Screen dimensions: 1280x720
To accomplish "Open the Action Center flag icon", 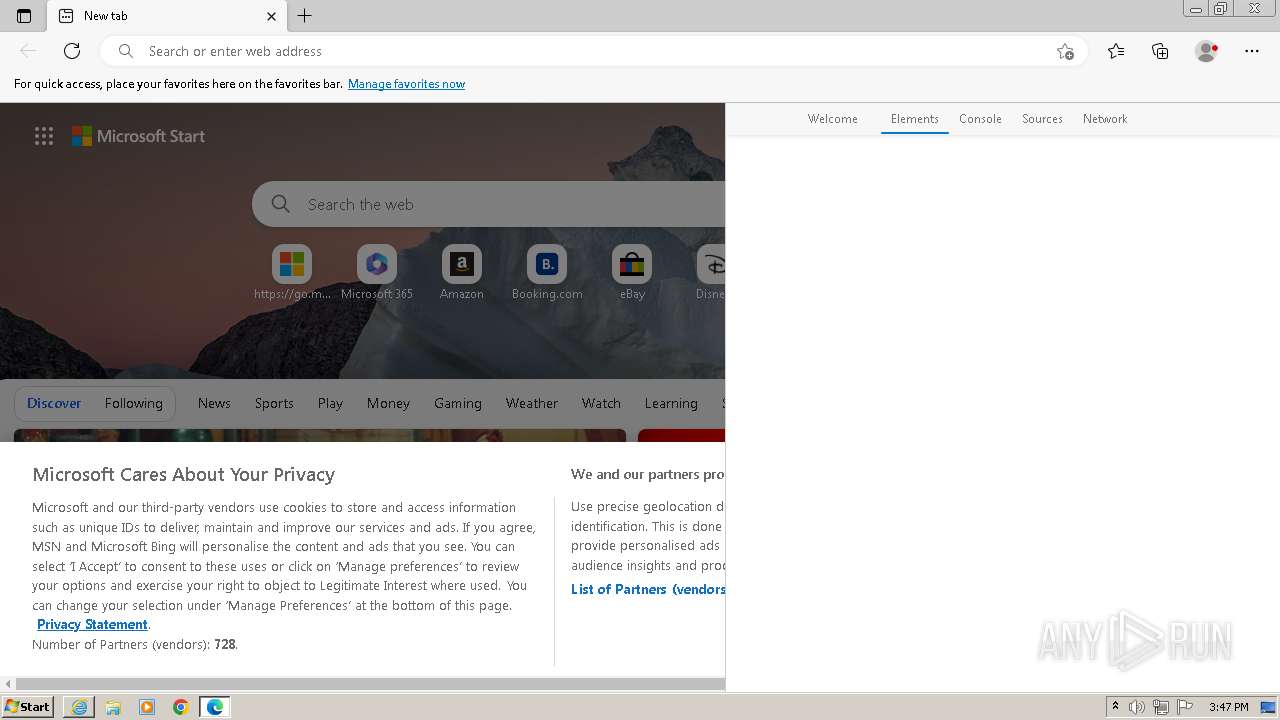I will [x=1185, y=707].
